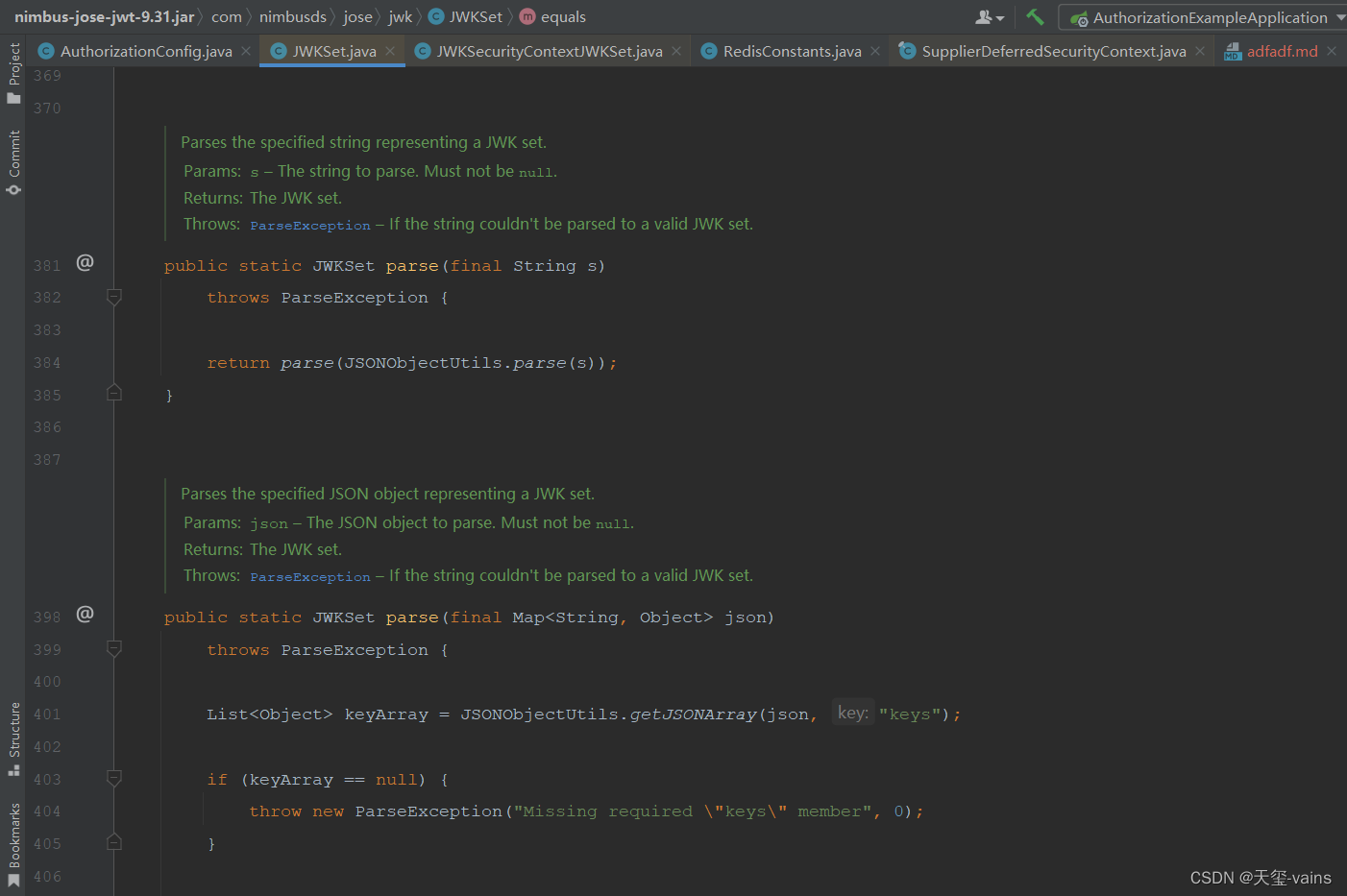
Task: Click 'throws ParseException' on line 399
Action: 318,650
